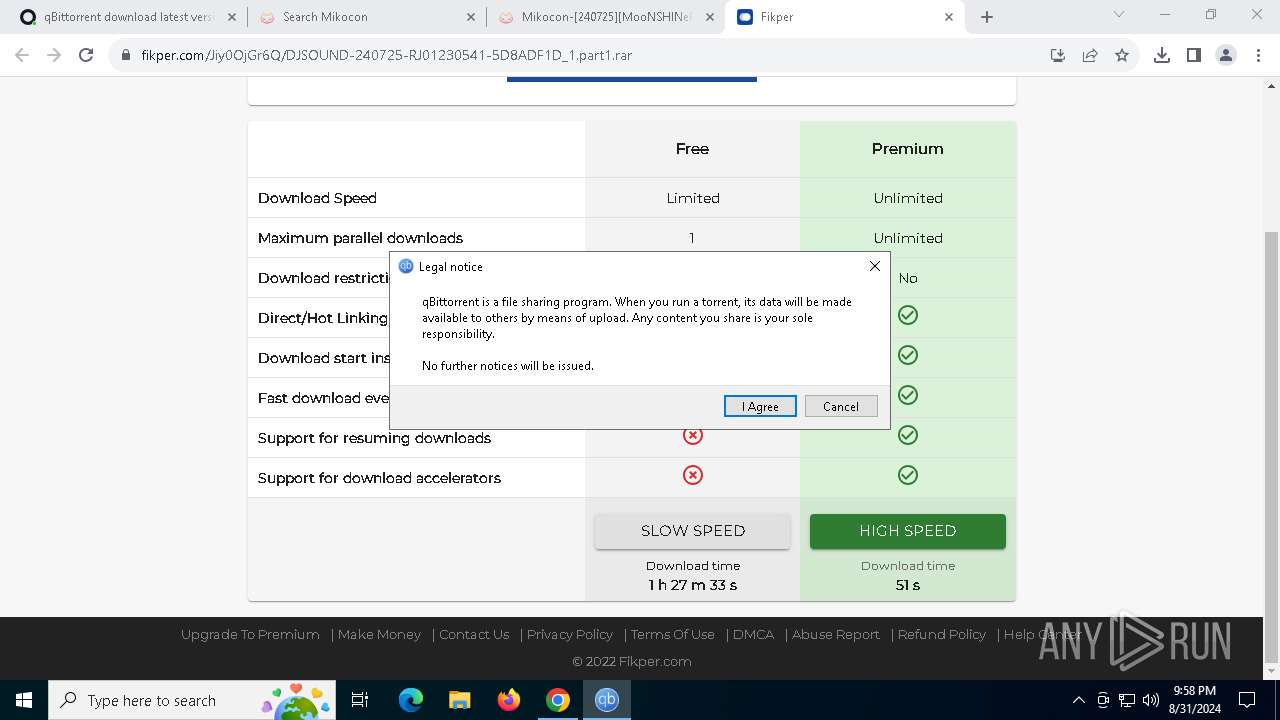1280x720 pixels.
Task: Close the Search Mikocon tab
Action: (471, 17)
